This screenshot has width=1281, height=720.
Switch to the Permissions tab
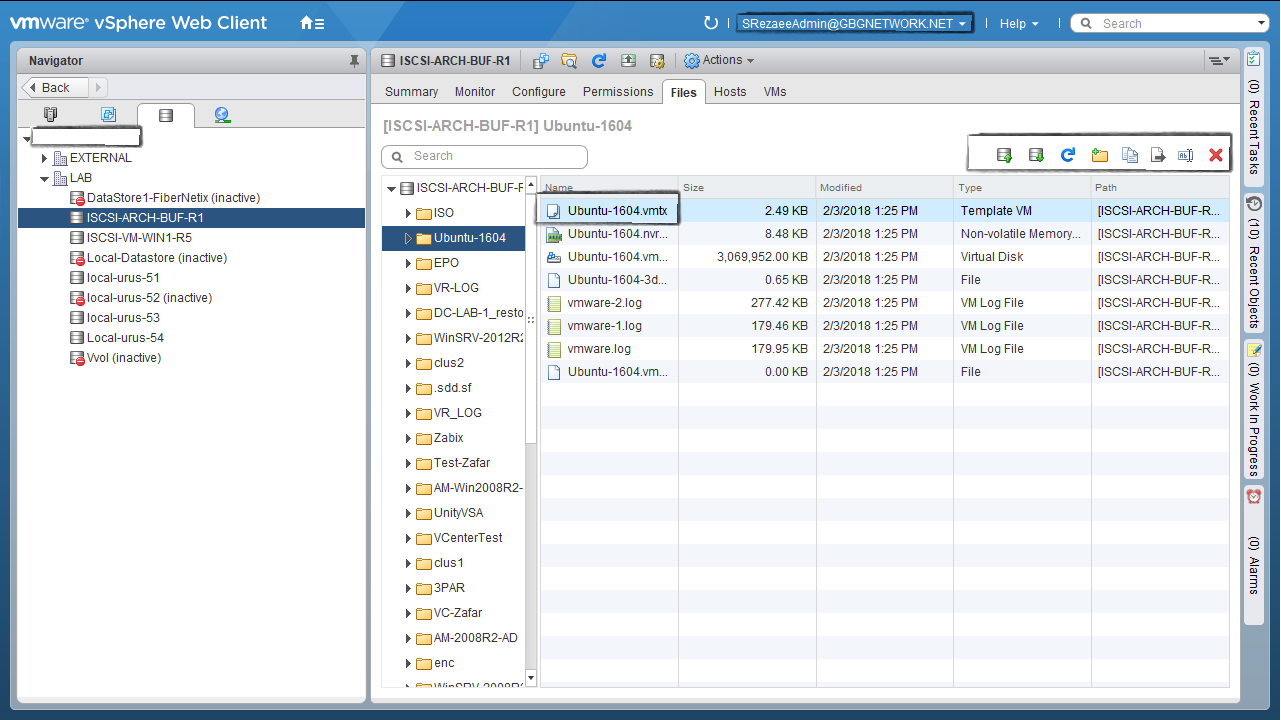[x=618, y=92]
